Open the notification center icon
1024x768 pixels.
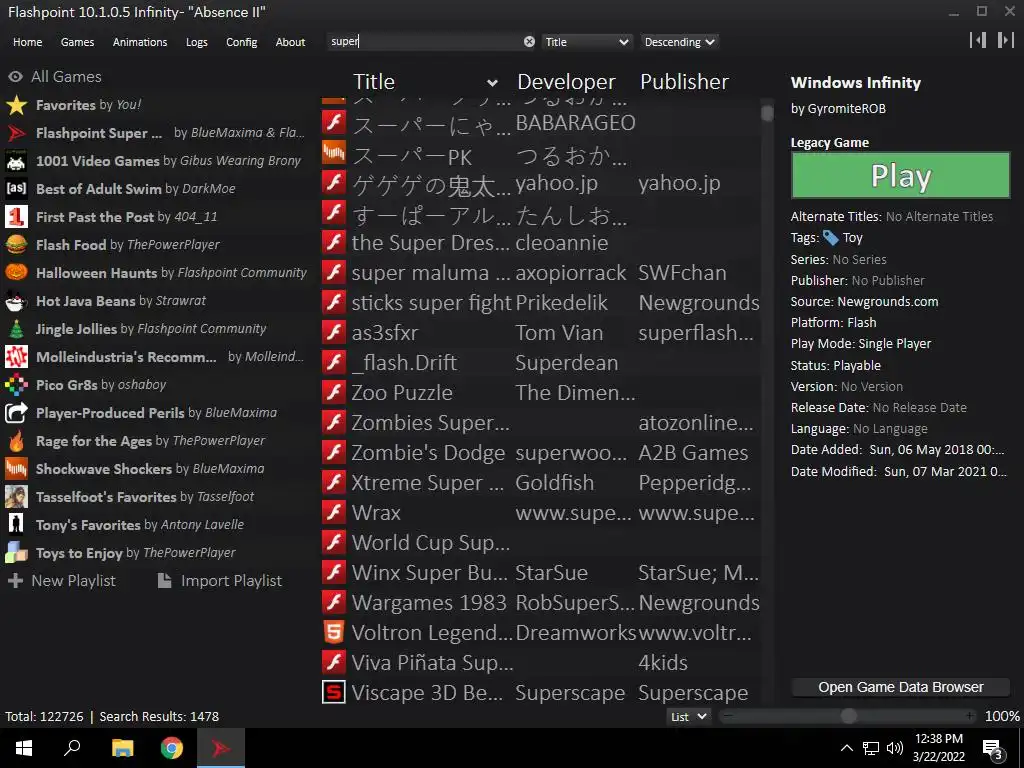[993, 749]
